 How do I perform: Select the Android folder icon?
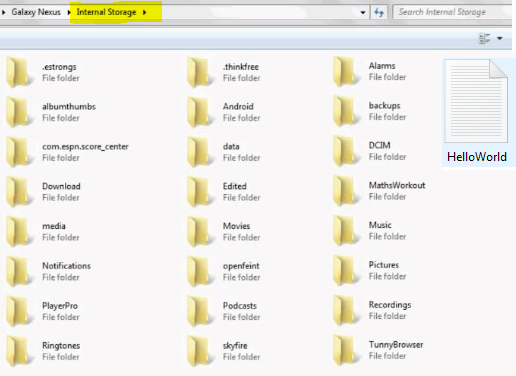tap(201, 112)
